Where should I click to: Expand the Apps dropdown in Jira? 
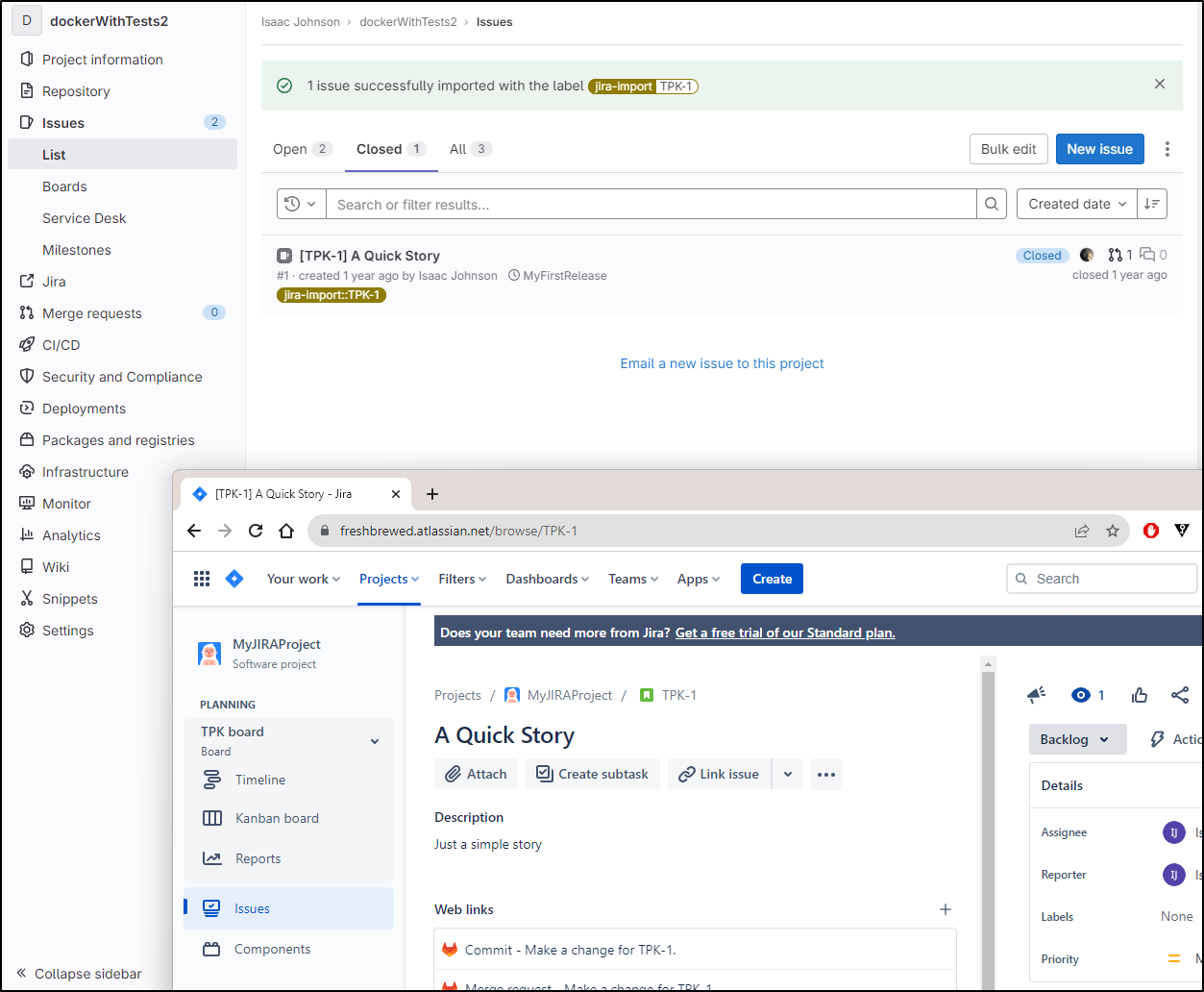(699, 579)
